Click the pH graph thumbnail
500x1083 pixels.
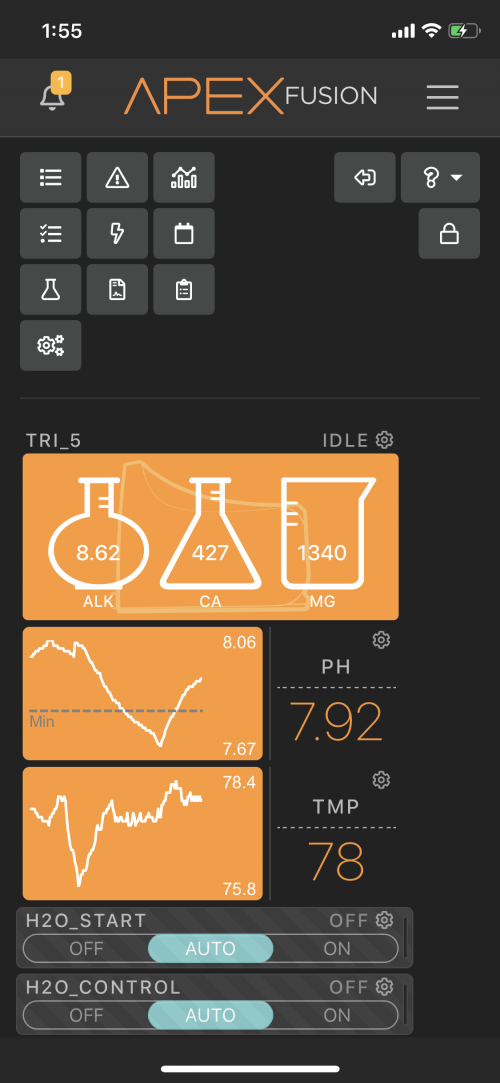[x=143, y=693]
